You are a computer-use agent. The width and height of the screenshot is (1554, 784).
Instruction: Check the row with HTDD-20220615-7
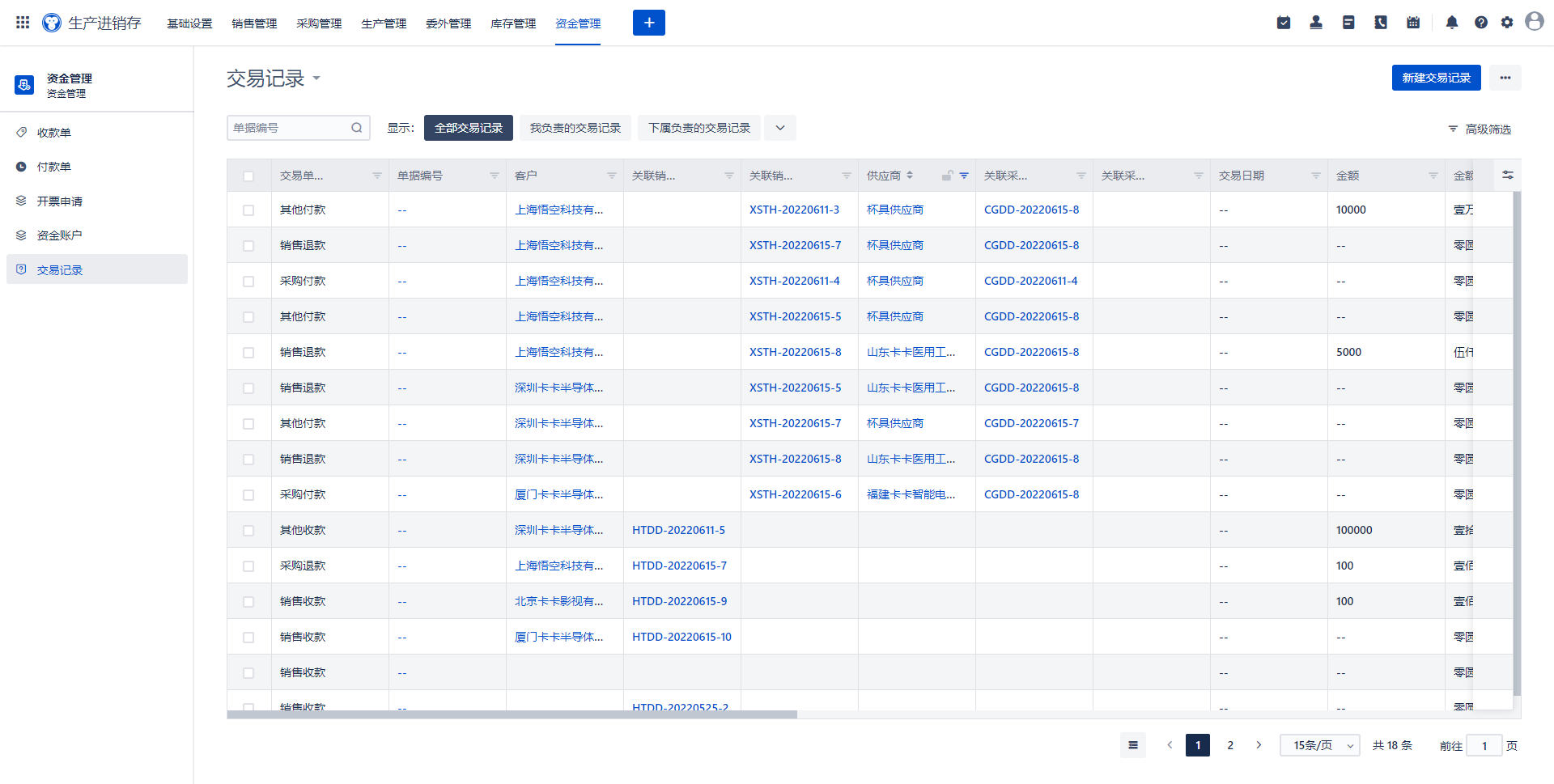coord(248,566)
